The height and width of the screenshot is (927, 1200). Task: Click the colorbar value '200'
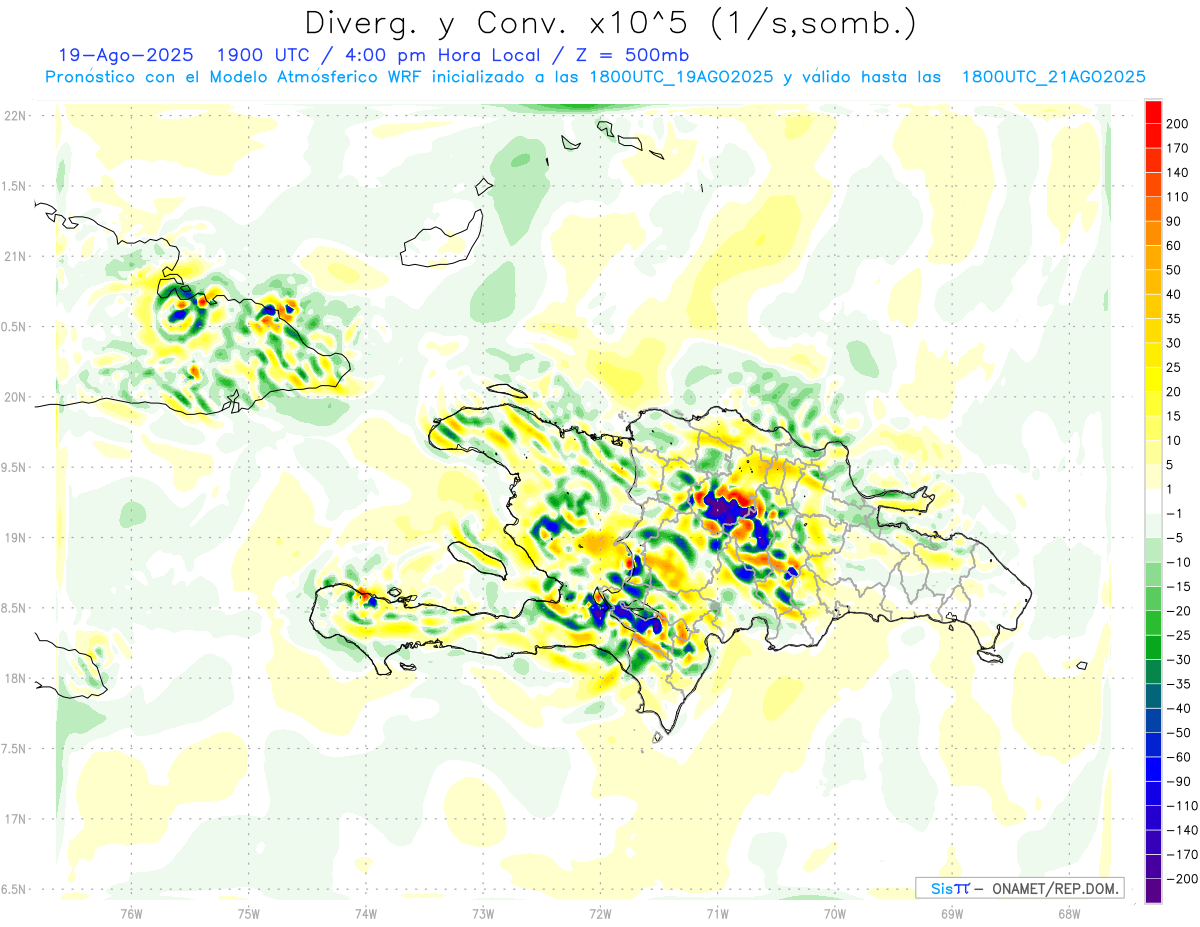coord(1179,123)
